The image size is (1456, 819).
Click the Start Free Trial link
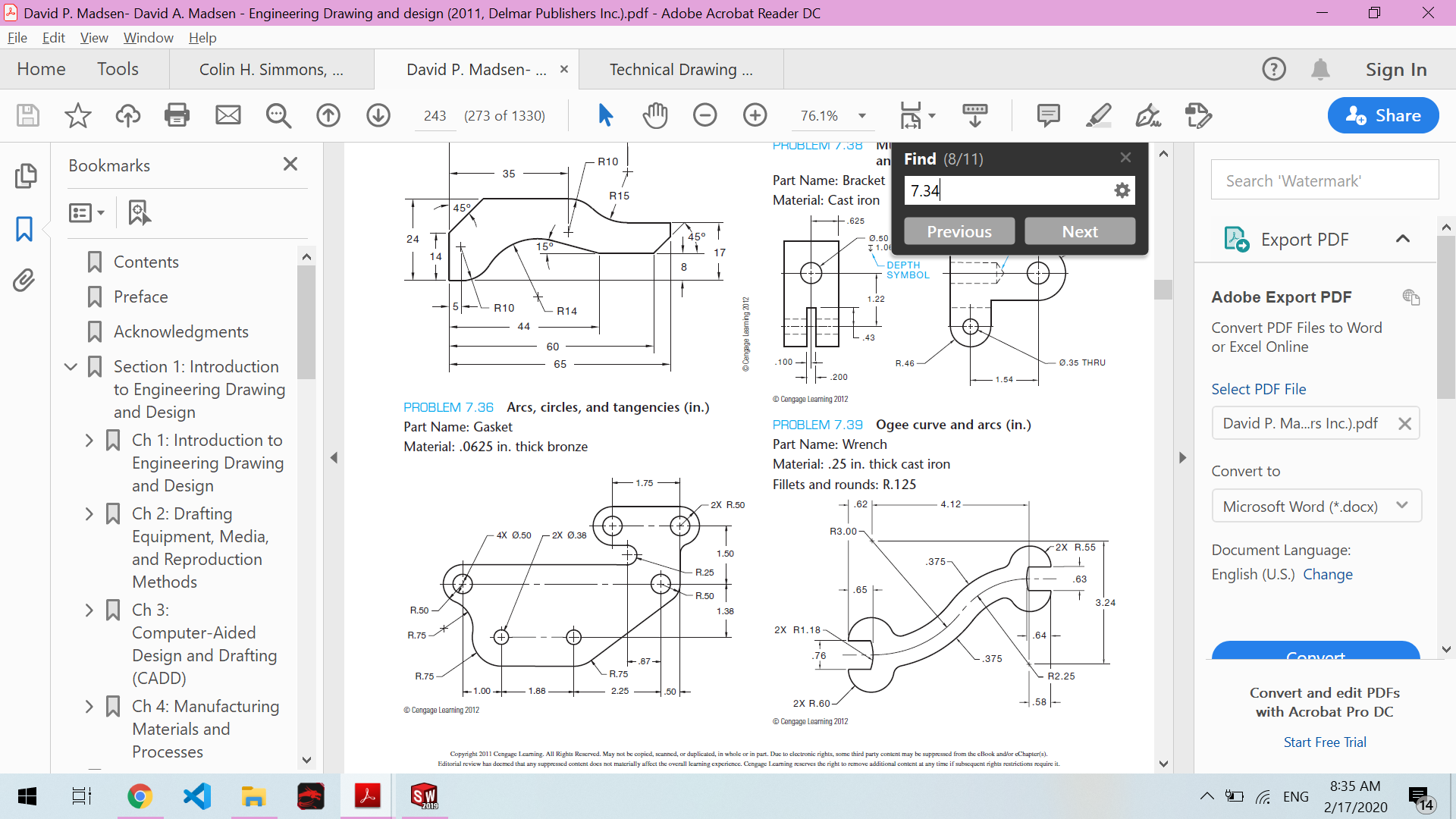coord(1324,742)
